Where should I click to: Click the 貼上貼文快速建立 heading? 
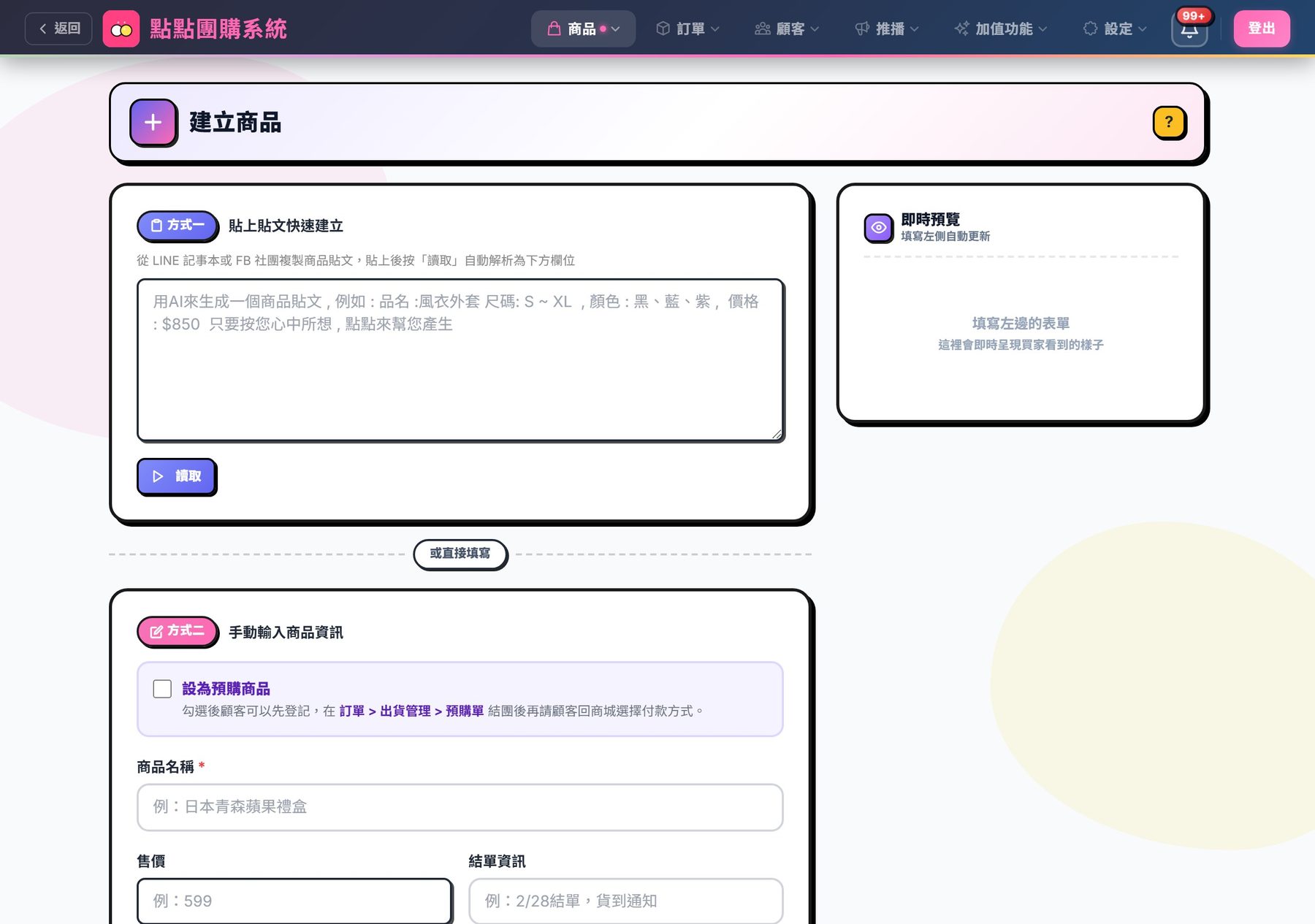coord(286,226)
